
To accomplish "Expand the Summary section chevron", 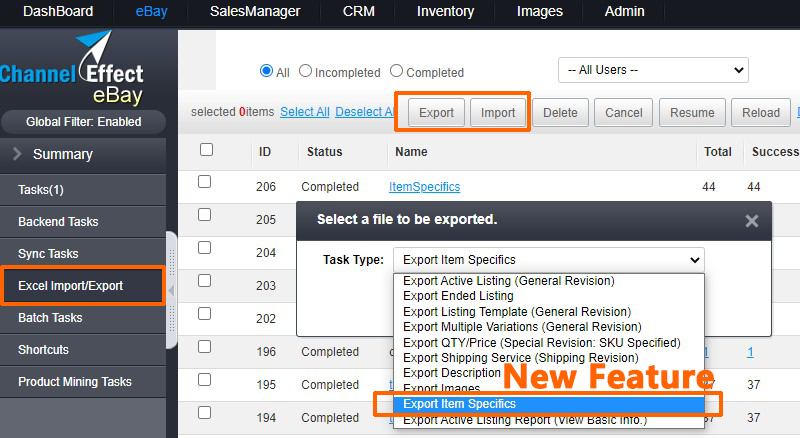I will [x=17, y=154].
